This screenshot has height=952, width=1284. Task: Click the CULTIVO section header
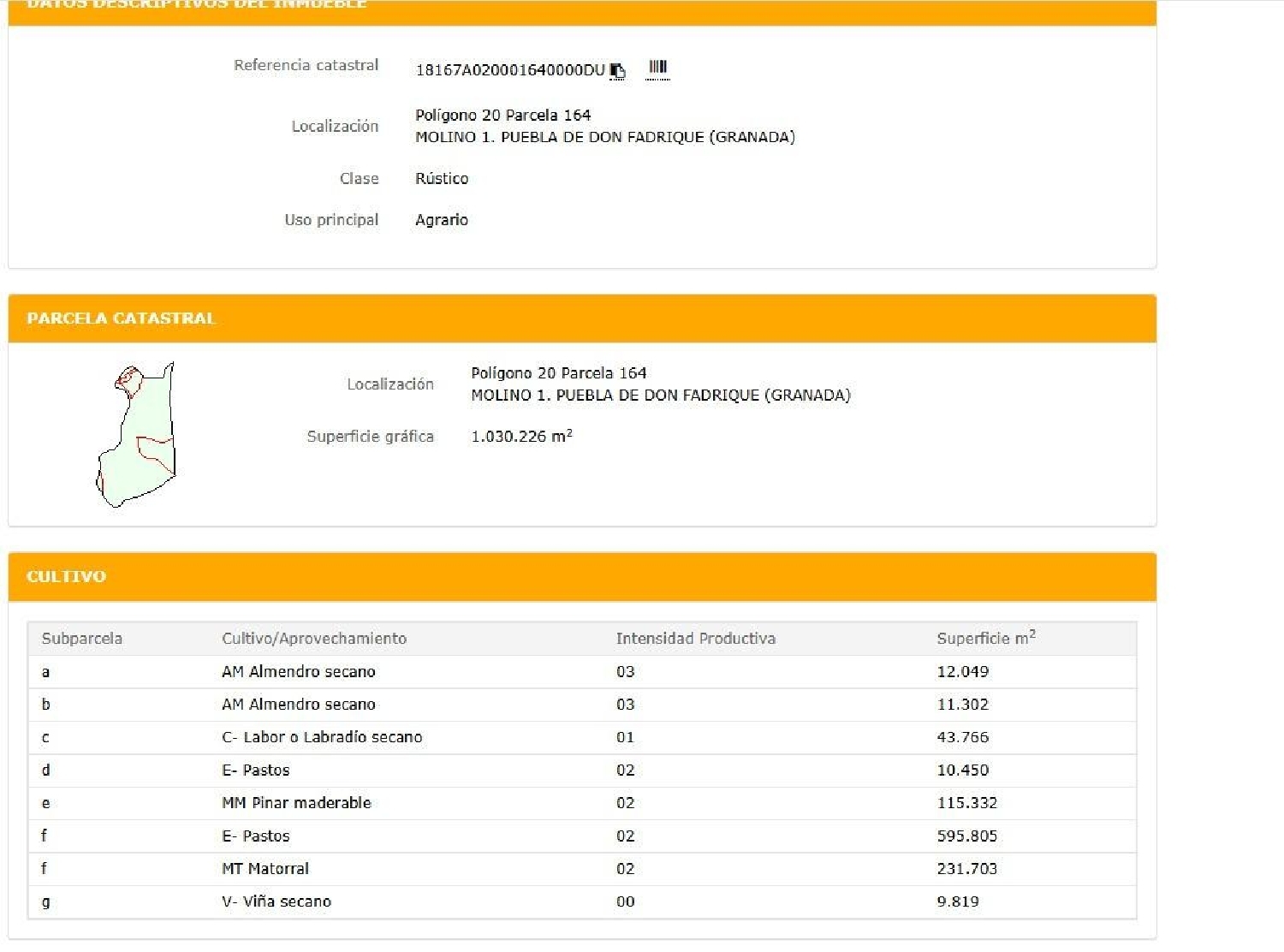click(x=66, y=576)
